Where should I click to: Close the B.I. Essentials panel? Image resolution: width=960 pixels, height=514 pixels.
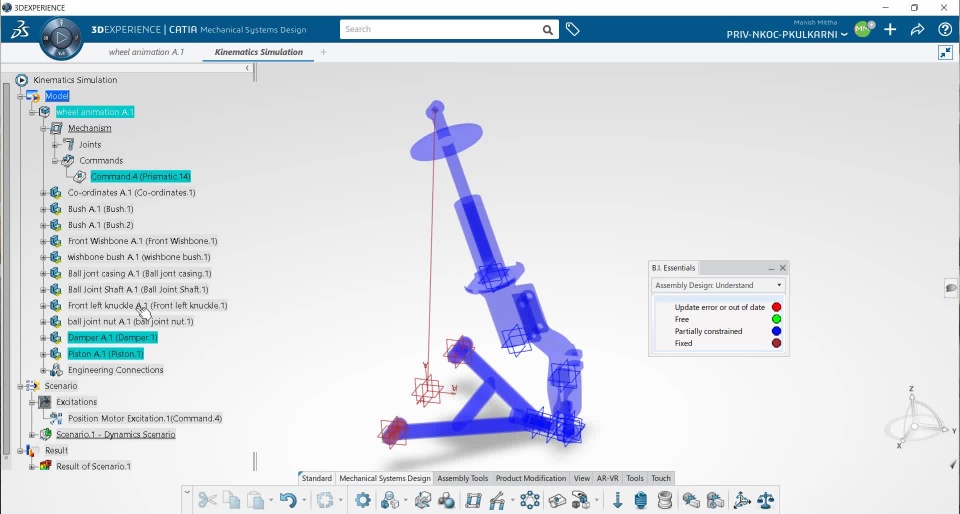[x=782, y=268]
